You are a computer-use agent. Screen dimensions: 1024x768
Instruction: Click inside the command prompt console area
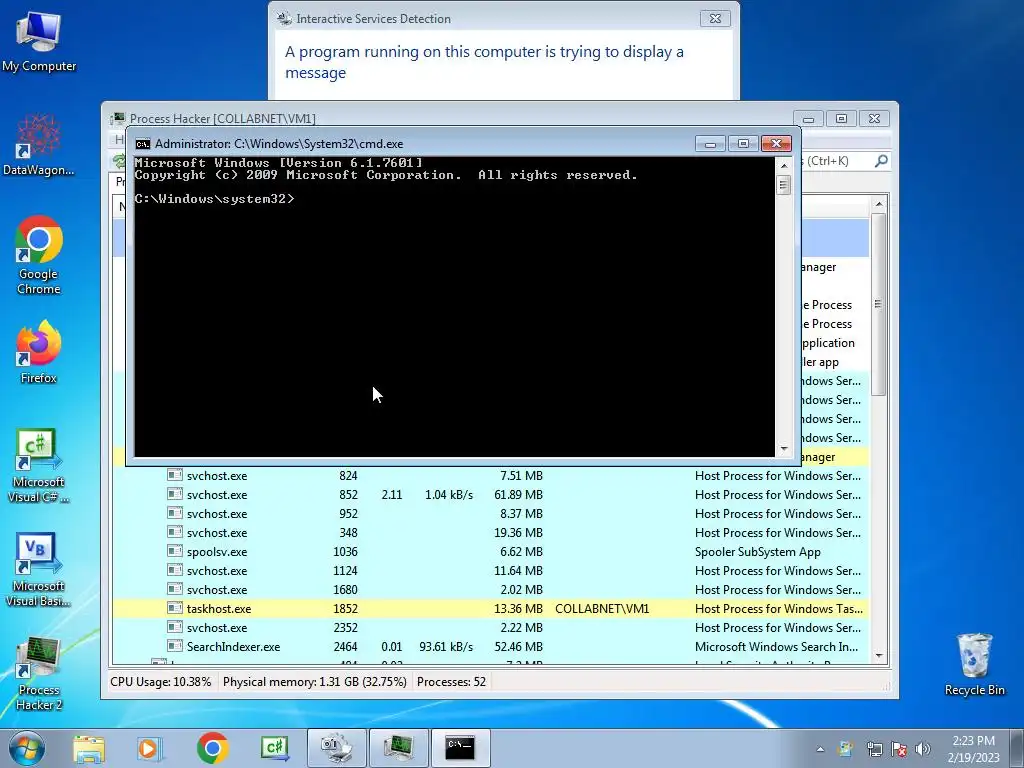point(455,307)
